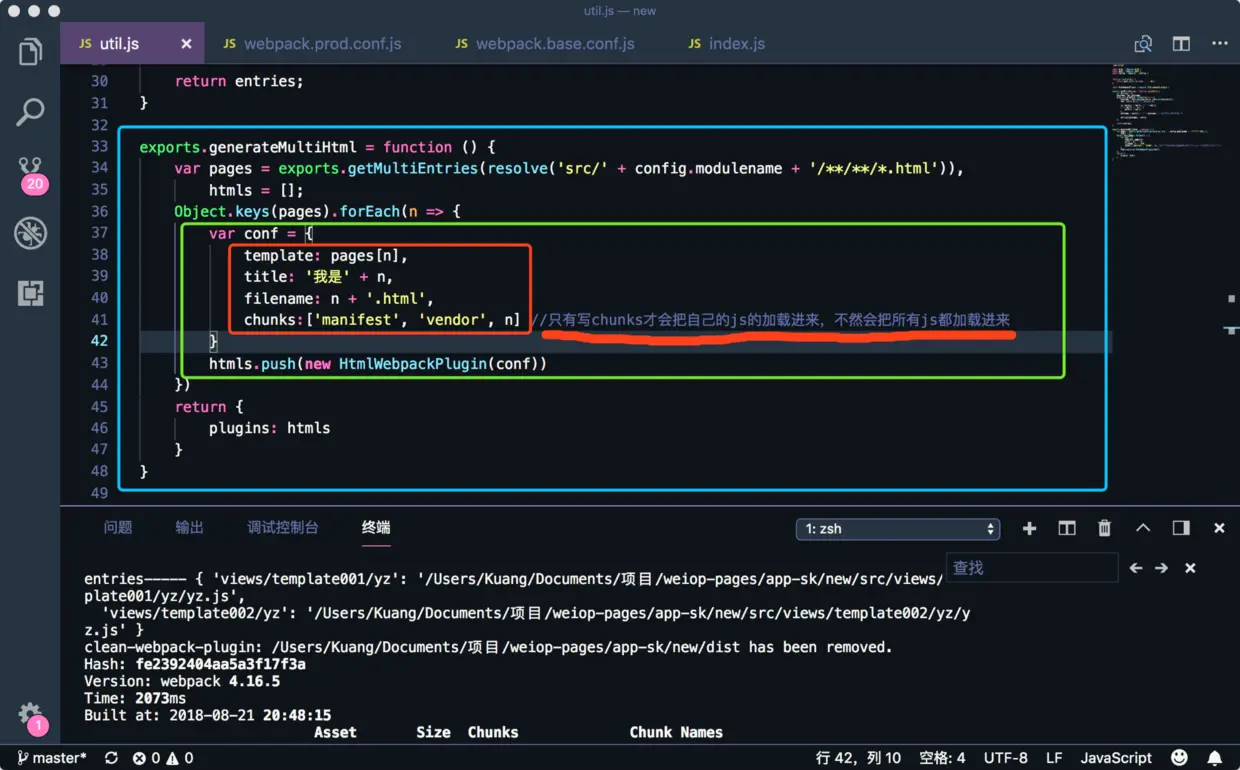Go to next terminal find match

(x=1161, y=568)
